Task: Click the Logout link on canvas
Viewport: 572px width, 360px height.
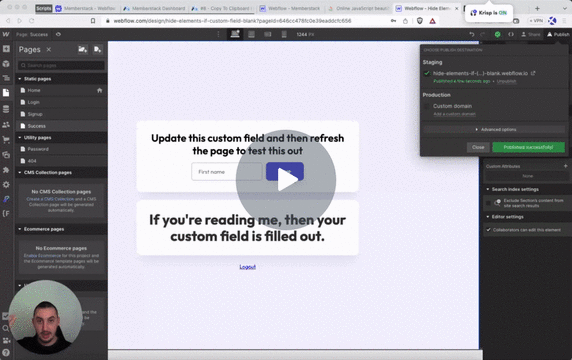Action: [247, 267]
